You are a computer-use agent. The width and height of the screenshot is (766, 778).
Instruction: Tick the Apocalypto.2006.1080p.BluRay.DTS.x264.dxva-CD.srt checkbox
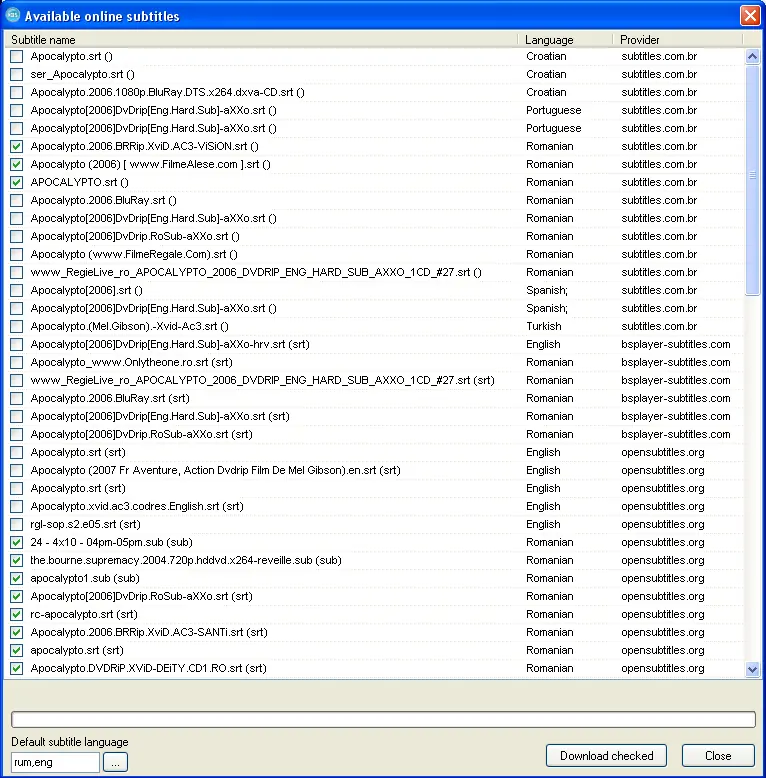click(x=16, y=92)
